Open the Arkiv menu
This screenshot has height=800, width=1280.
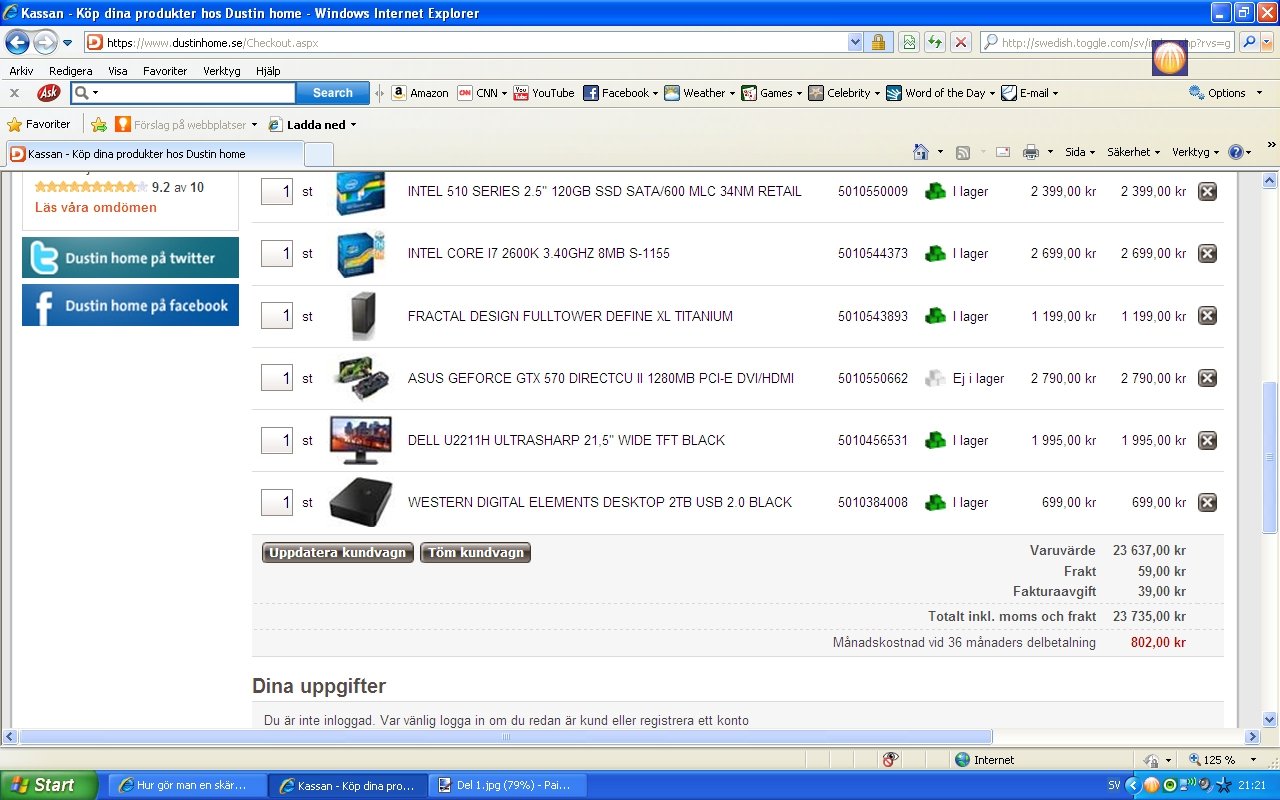pyautogui.click(x=21, y=71)
